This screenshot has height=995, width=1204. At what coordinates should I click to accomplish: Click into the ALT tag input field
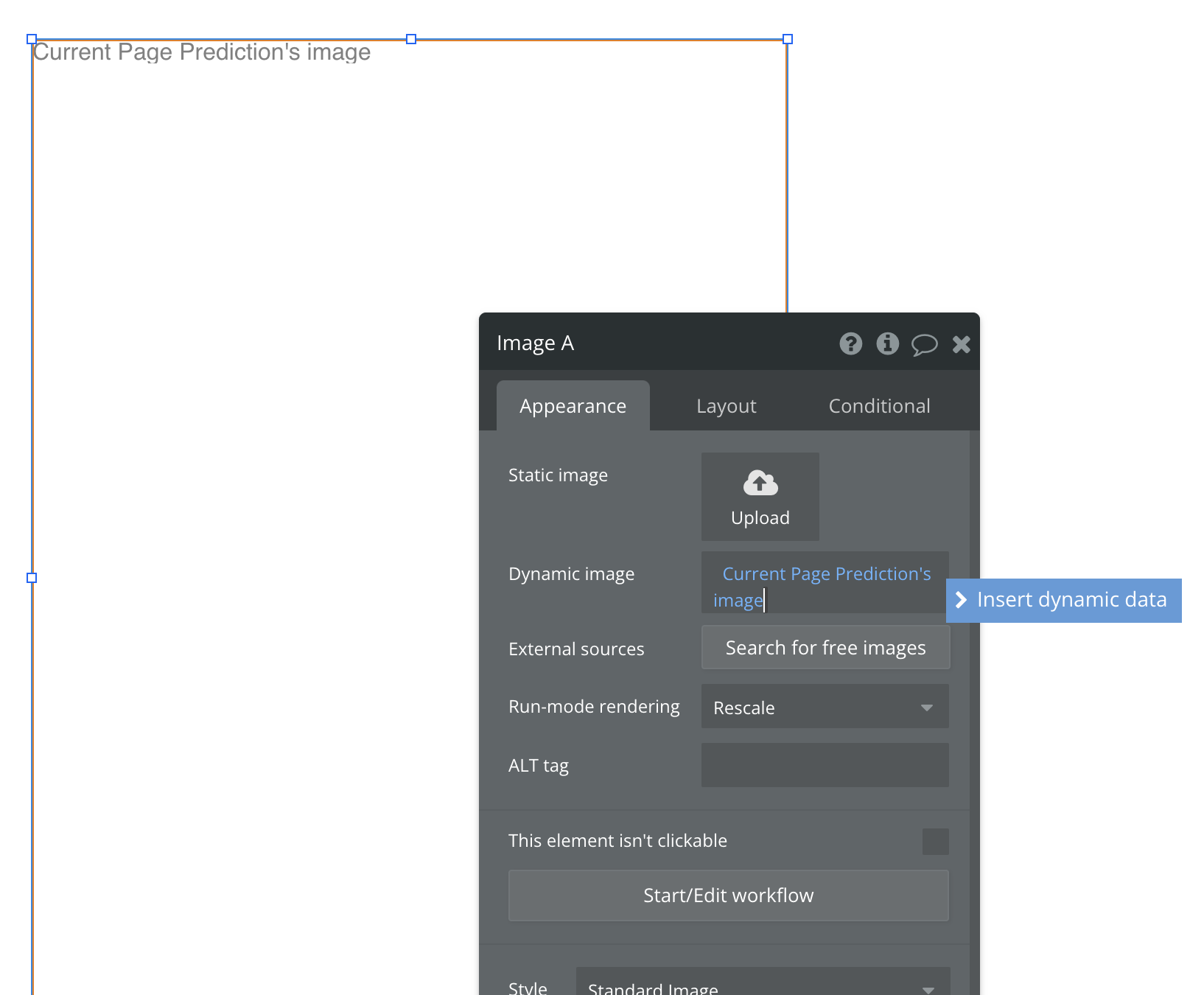pos(825,765)
